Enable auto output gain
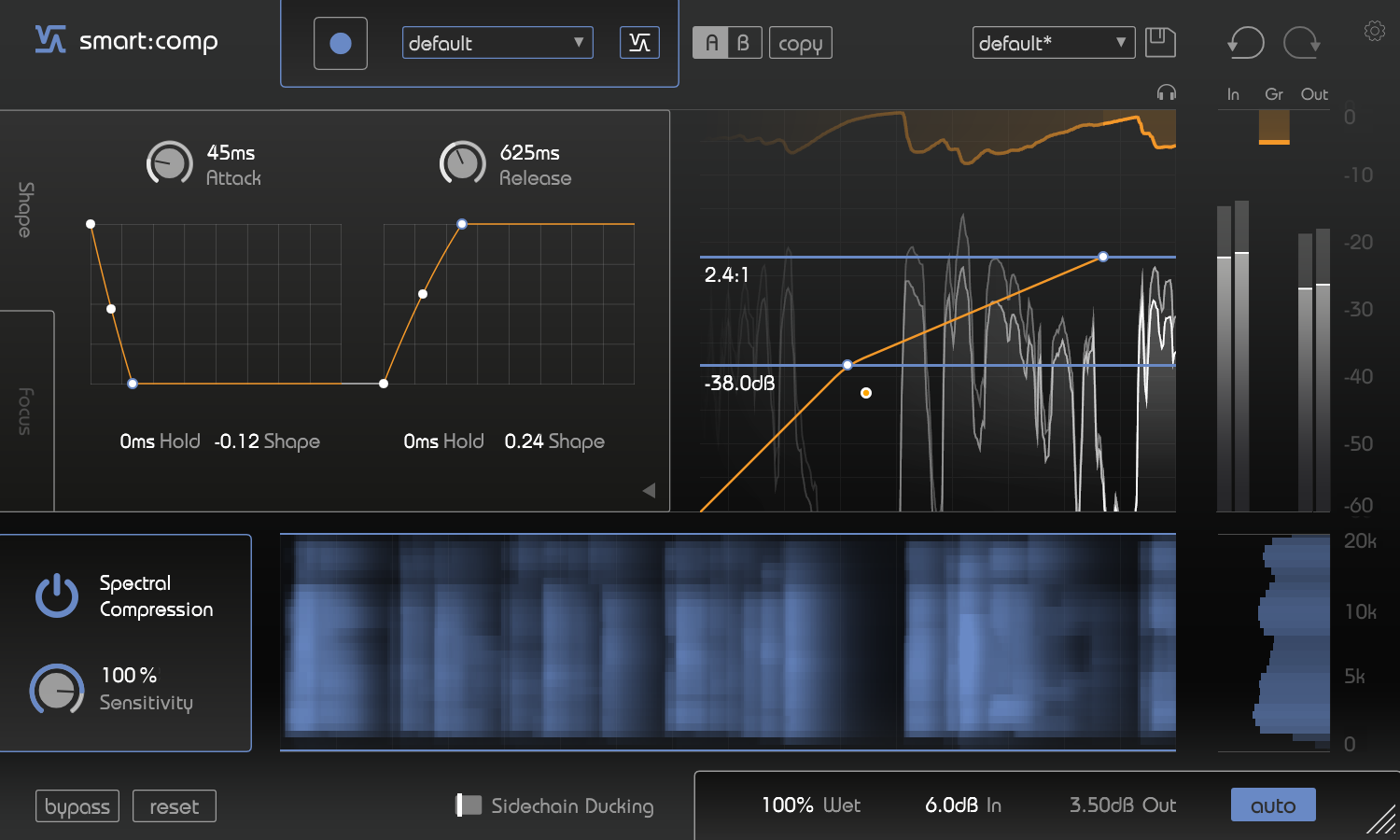Screen dimensions: 1400x840 coord(1273,804)
